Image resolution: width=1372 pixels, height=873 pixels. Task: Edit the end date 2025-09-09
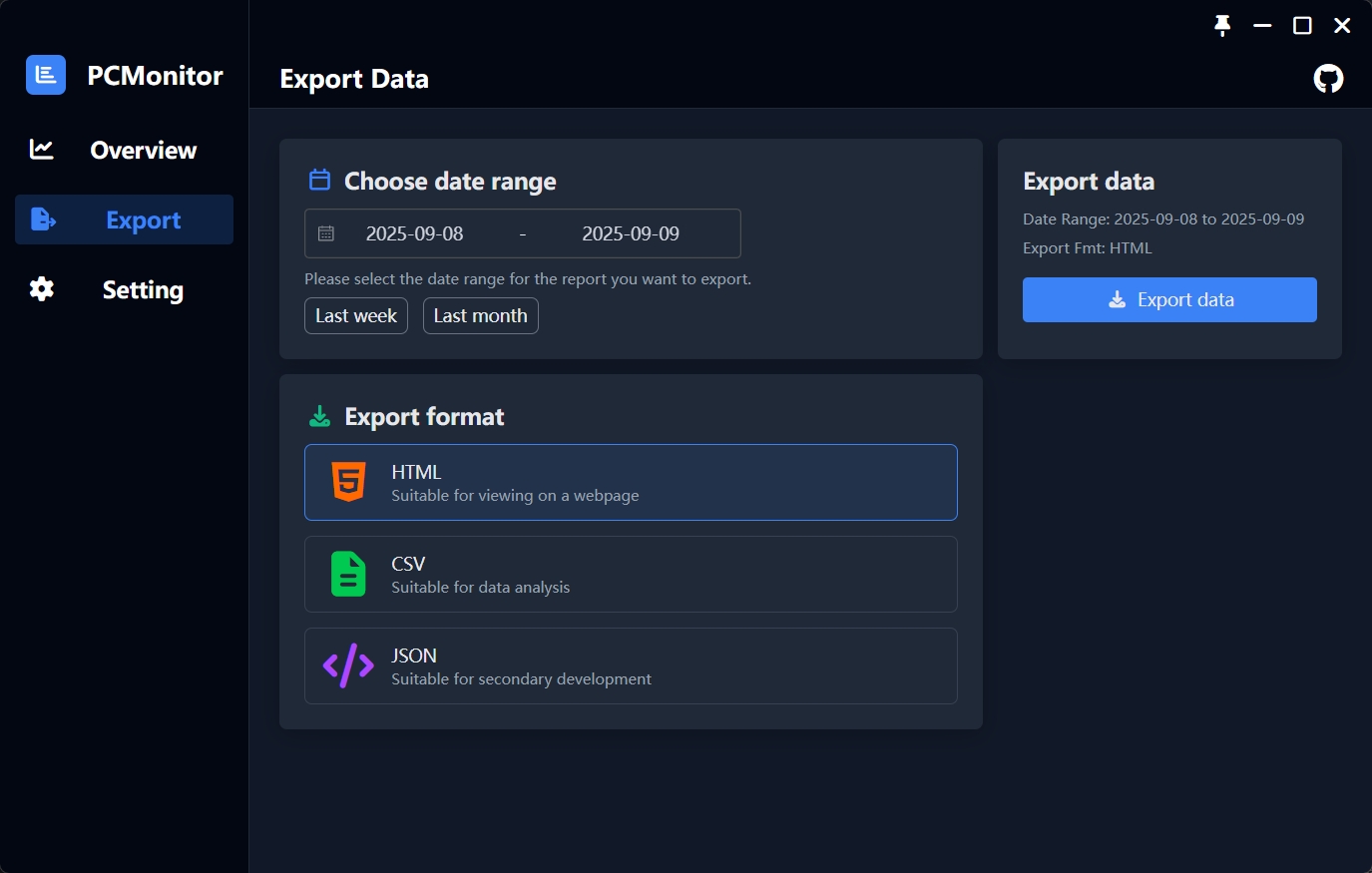(631, 233)
